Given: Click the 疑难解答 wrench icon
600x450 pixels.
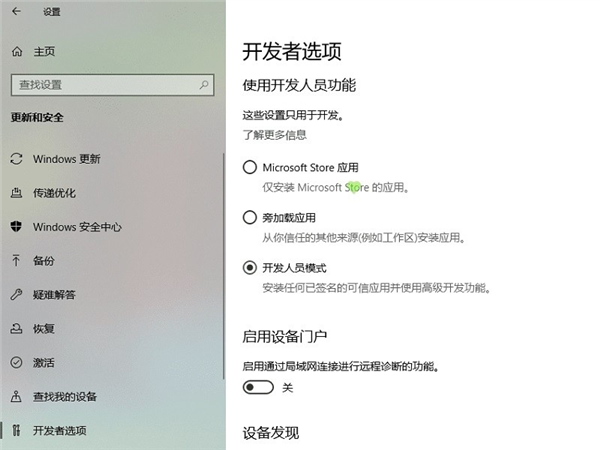Looking at the screenshot, I should coord(16,295).
